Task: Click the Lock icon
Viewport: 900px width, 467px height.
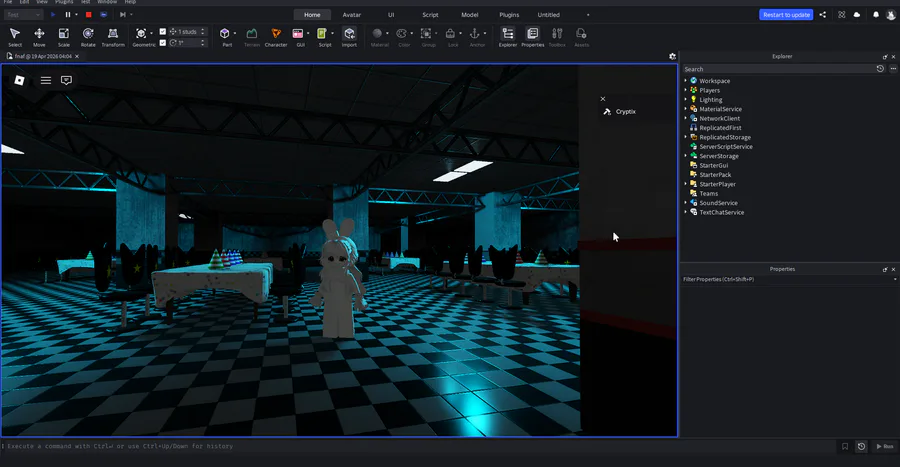Action: click(x=451, y=33)
